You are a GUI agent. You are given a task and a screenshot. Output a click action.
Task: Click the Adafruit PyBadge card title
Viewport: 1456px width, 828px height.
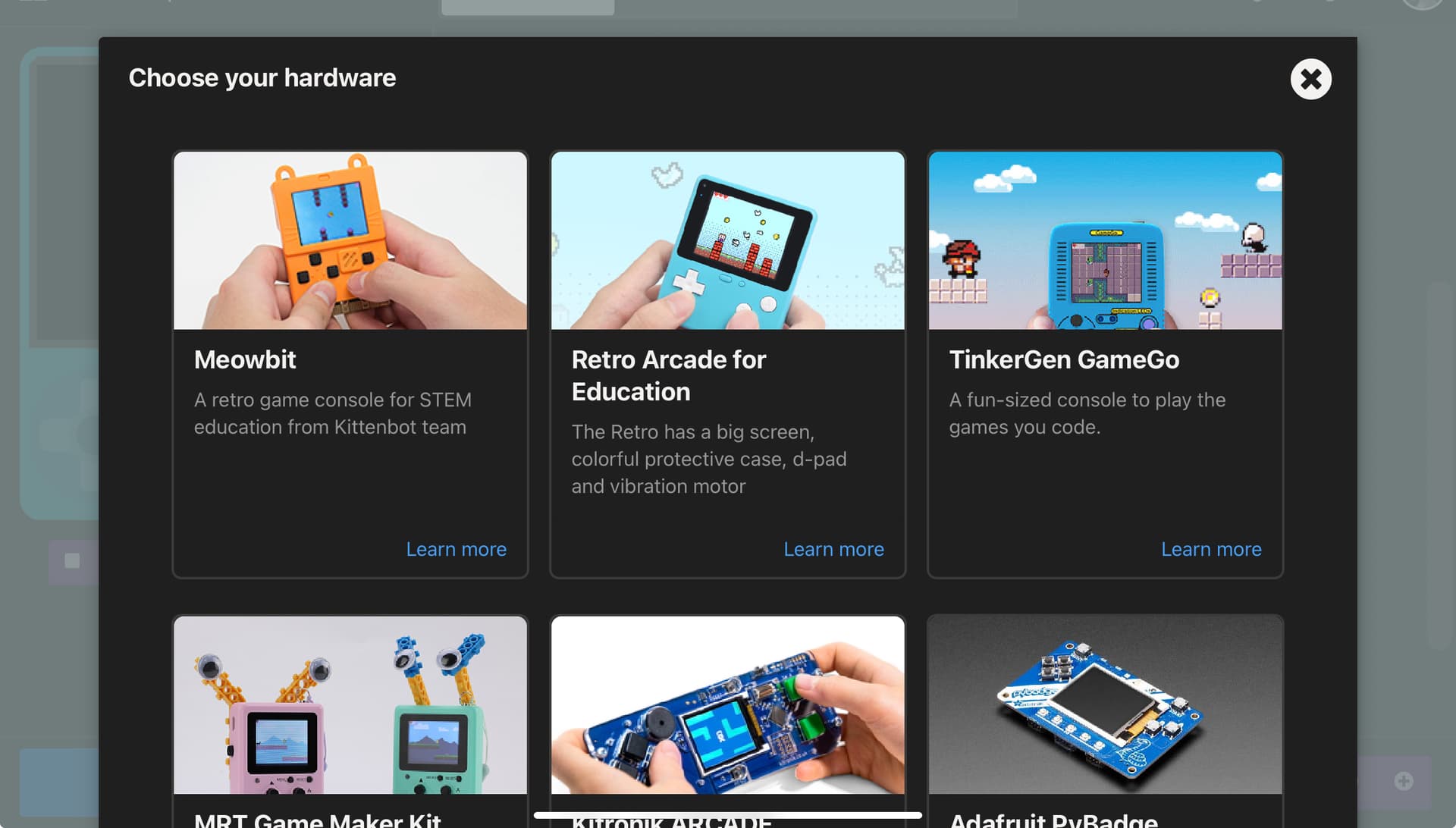(1053, 820)
